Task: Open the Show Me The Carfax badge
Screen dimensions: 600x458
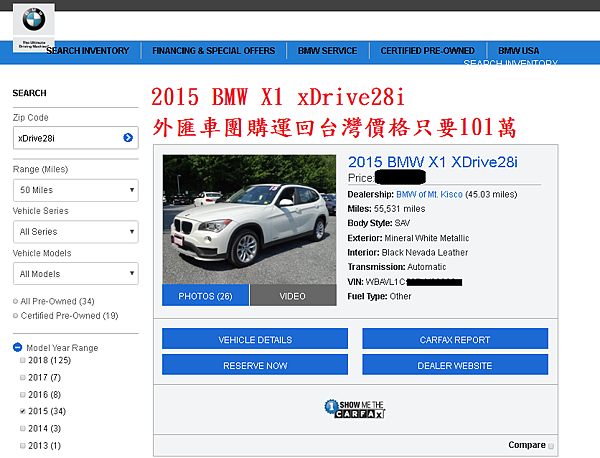Action: point(355,409)
